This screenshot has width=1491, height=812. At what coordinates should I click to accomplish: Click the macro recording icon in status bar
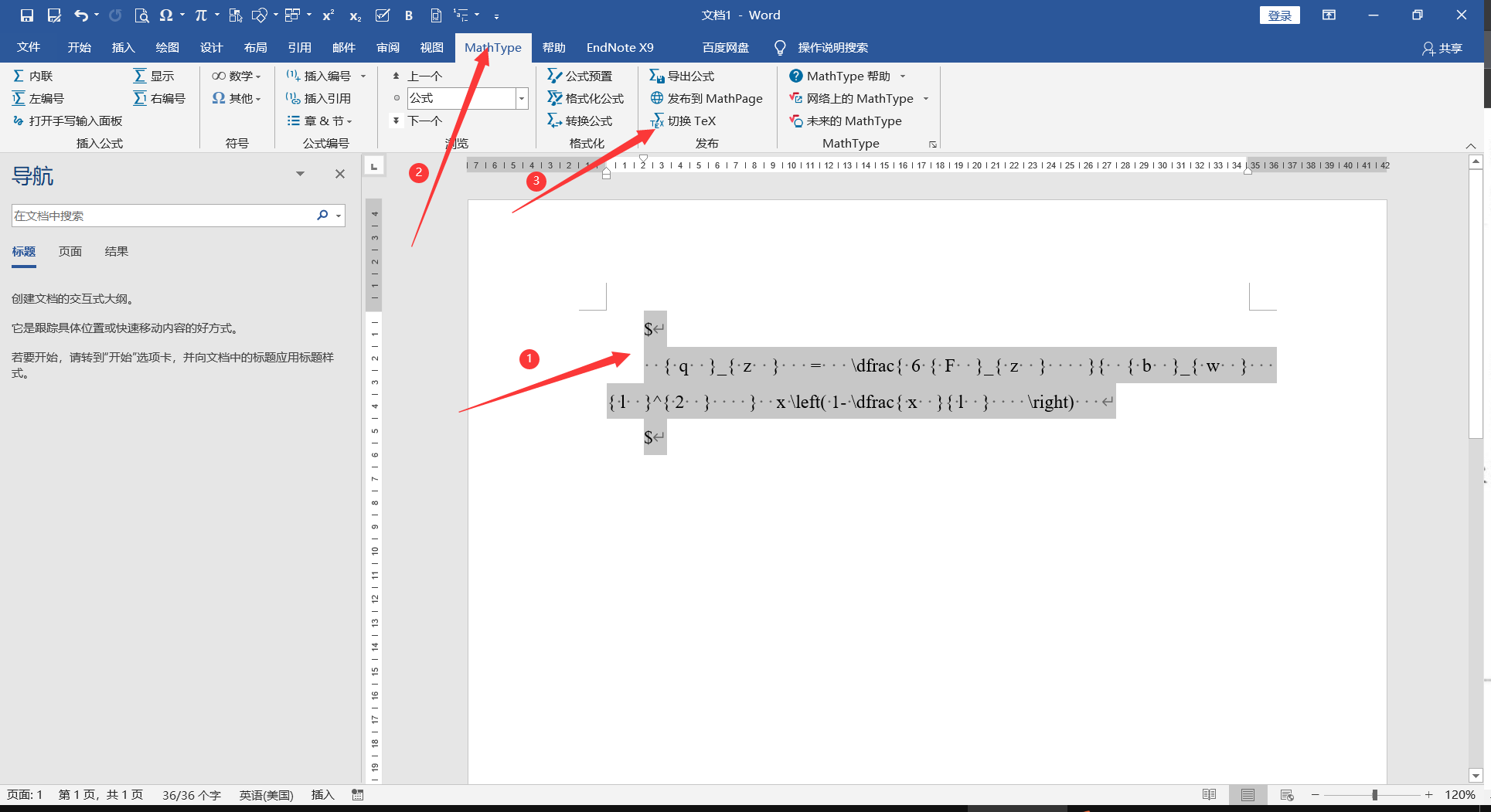click(x=357, y=795)
